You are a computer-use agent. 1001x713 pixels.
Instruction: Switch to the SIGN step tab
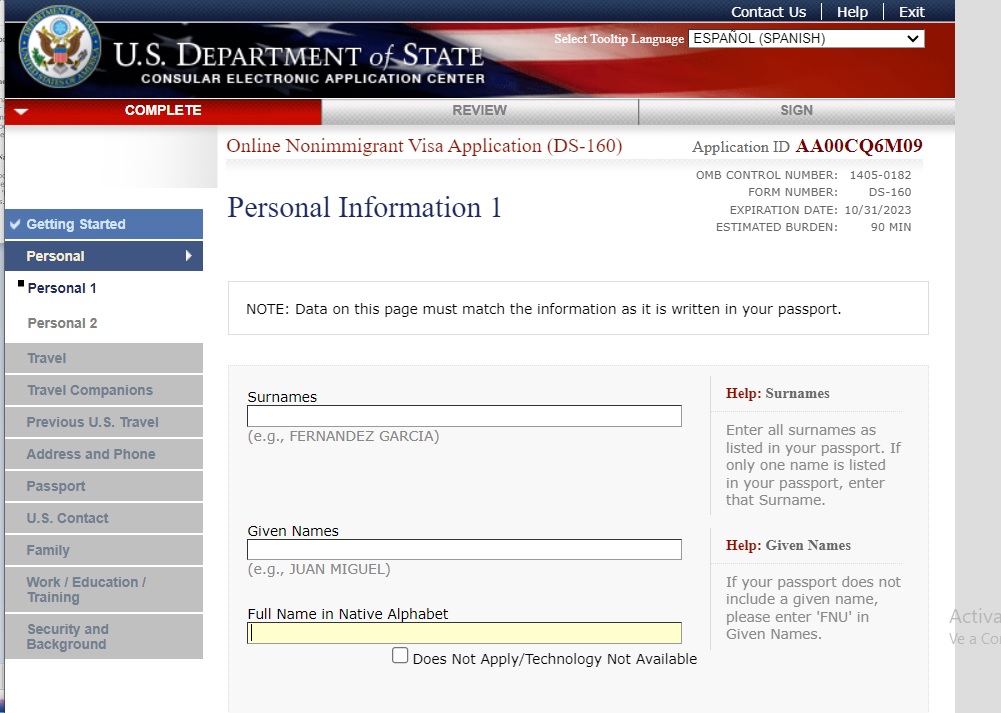[796, 110]
